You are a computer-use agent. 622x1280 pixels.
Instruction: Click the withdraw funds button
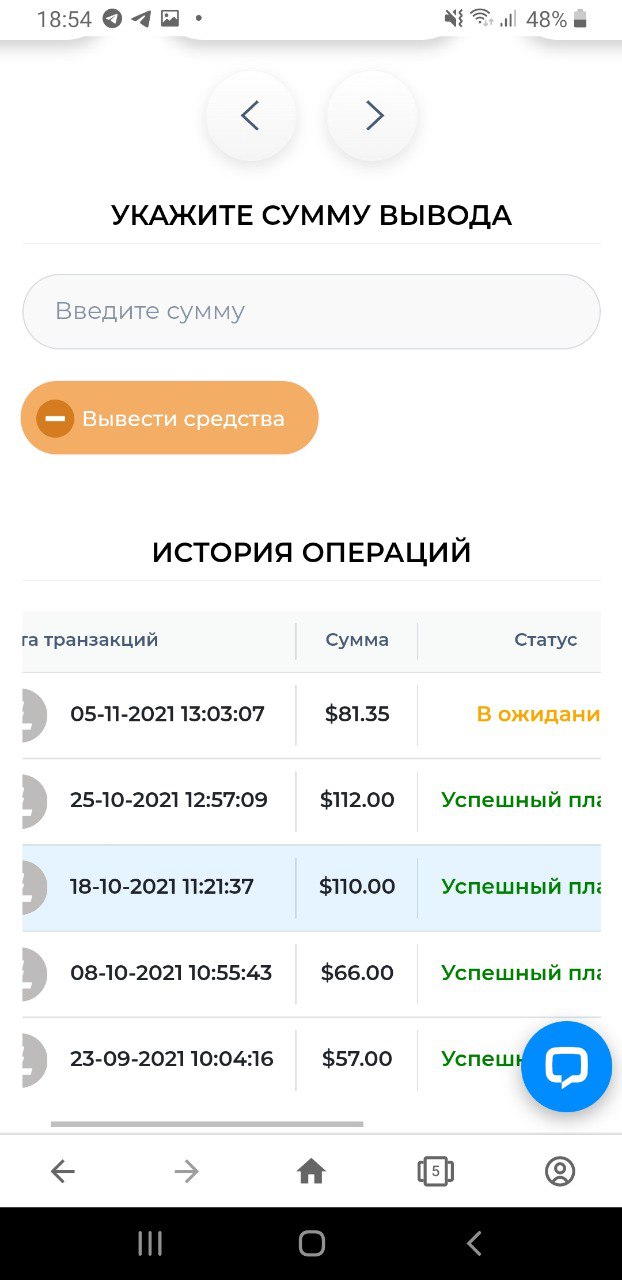[170, 418]
